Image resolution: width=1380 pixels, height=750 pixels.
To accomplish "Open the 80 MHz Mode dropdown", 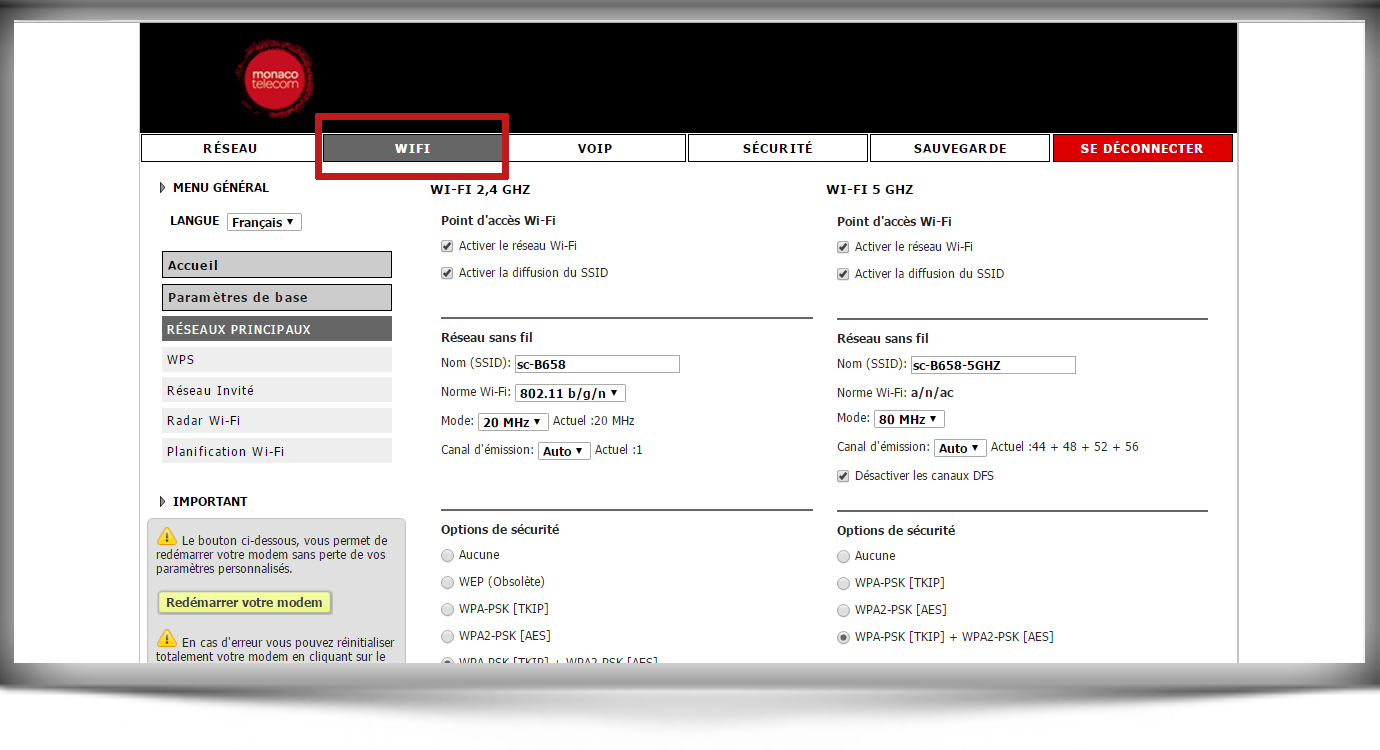I will 909,420.
